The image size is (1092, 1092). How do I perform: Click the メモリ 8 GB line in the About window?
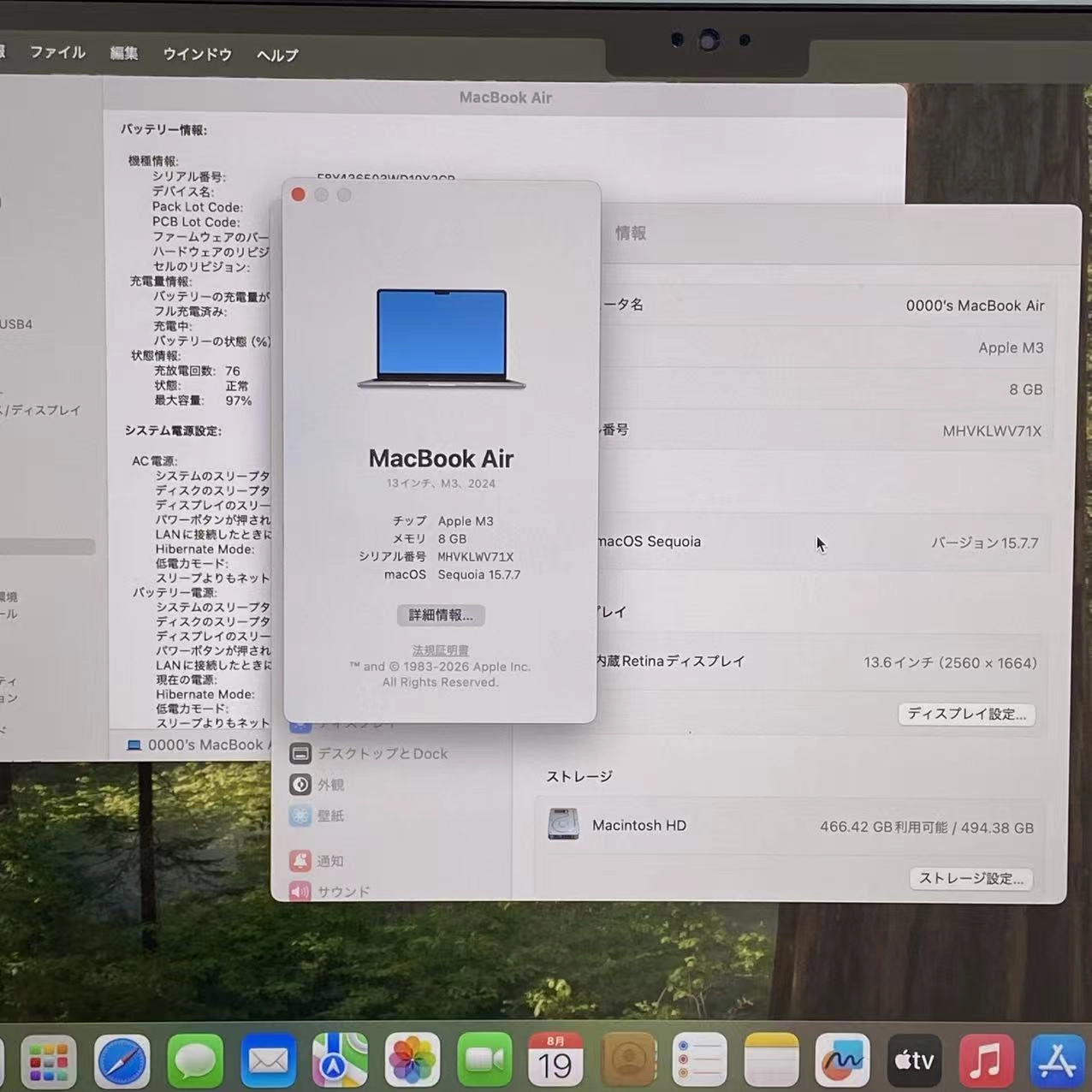pyautogui.click(x=429, y=539)
